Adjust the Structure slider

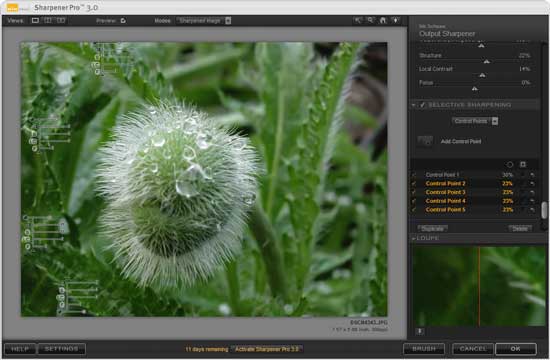click(487, 62)
